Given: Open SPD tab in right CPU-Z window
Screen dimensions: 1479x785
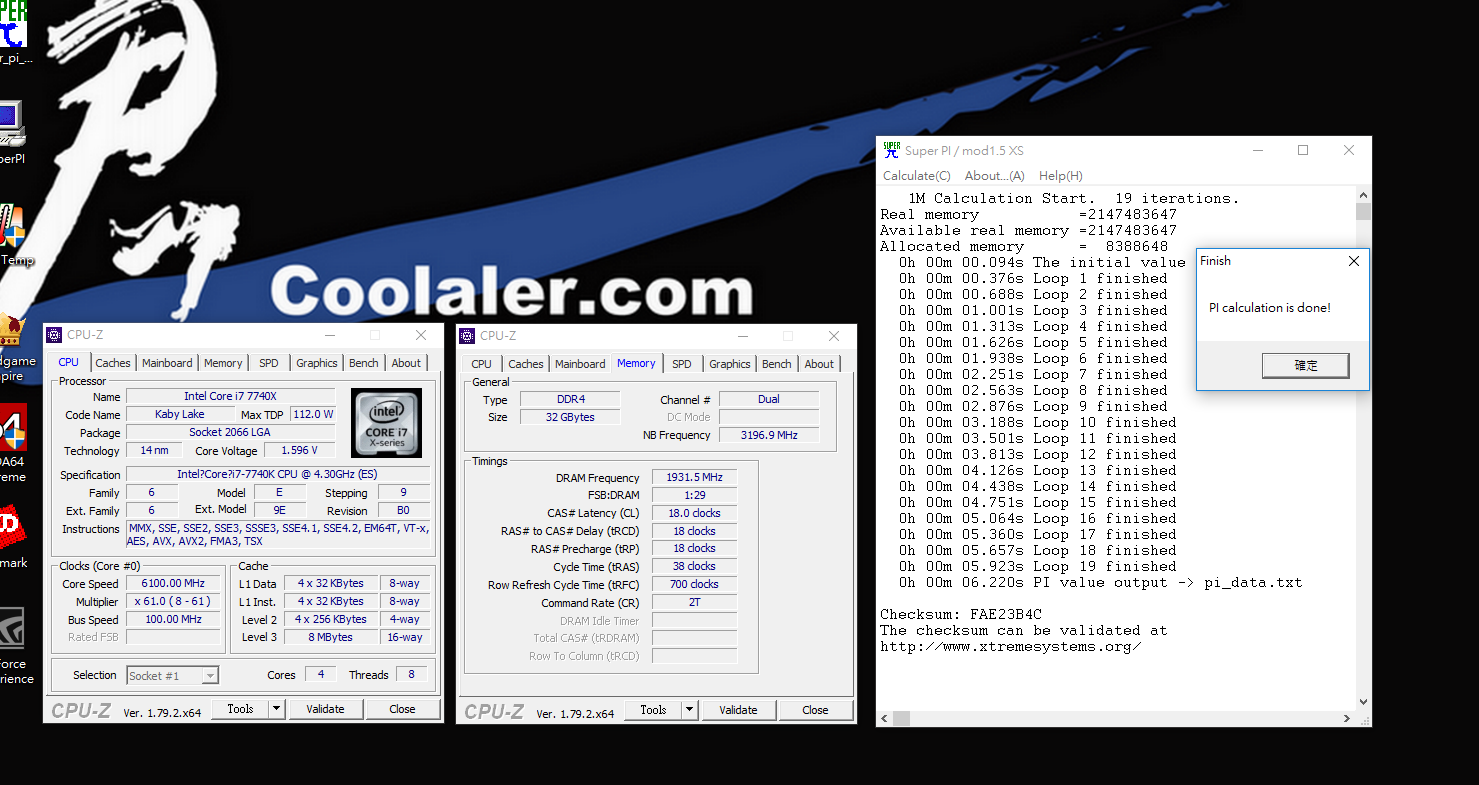Looking at the screenshot, I should 682,364.
